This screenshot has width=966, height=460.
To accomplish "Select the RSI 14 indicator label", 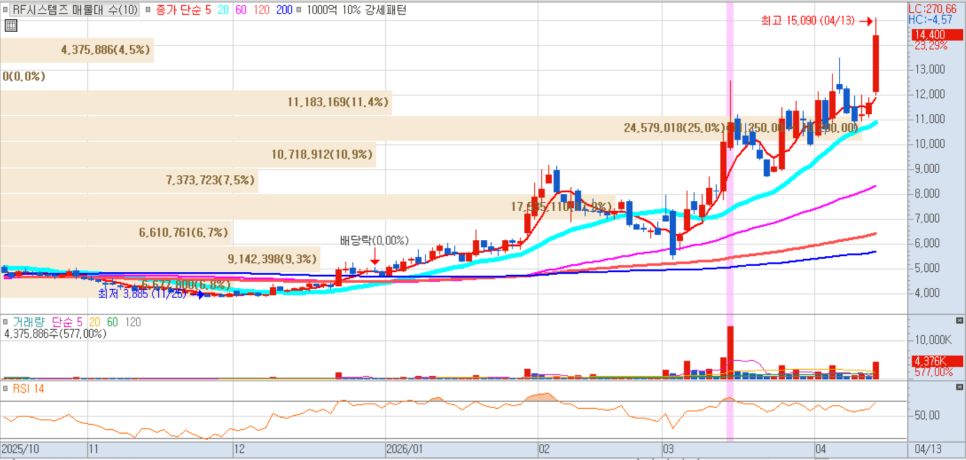I will pyautogui.click(x=28, y=389).
